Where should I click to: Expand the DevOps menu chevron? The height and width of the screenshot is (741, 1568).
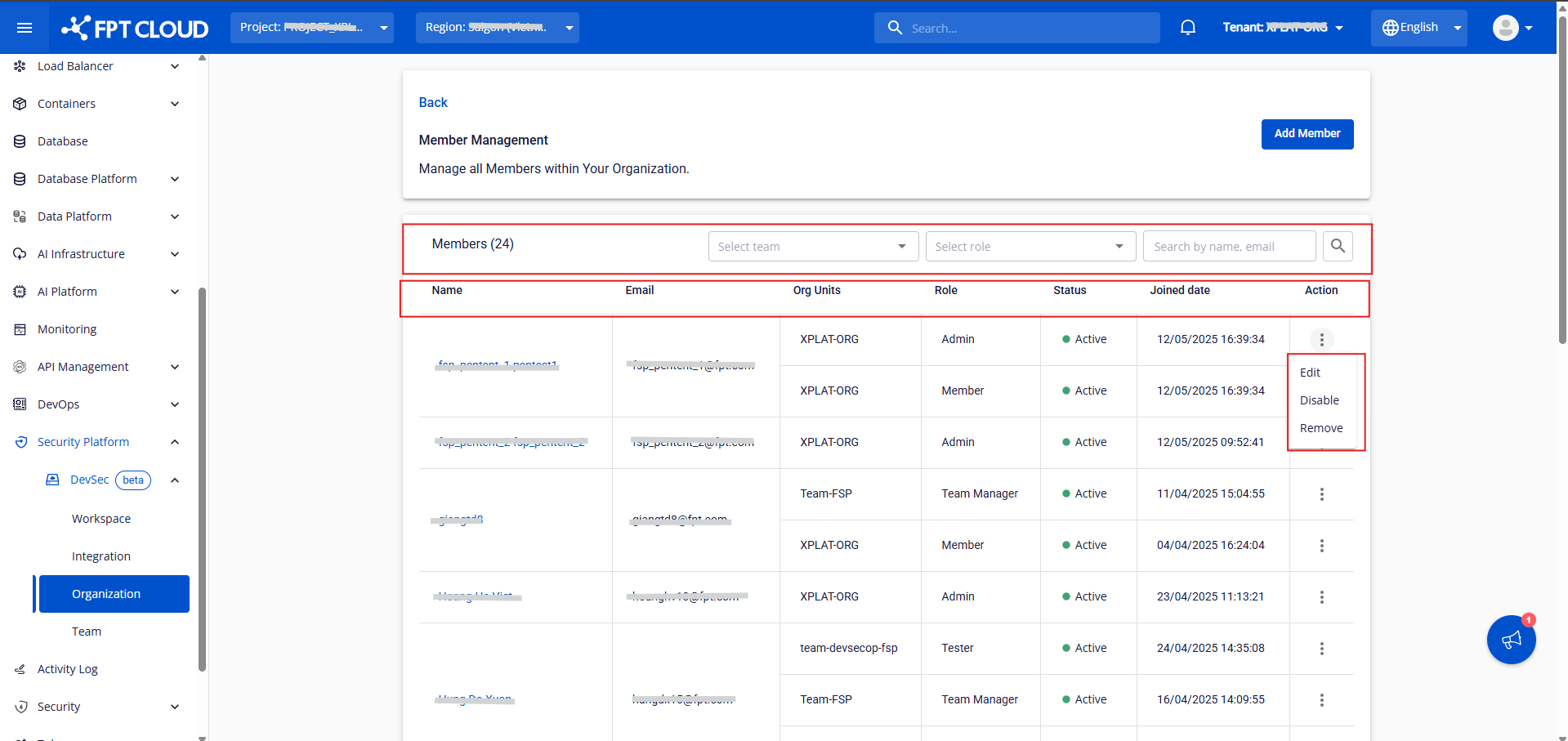click(175, 404)
